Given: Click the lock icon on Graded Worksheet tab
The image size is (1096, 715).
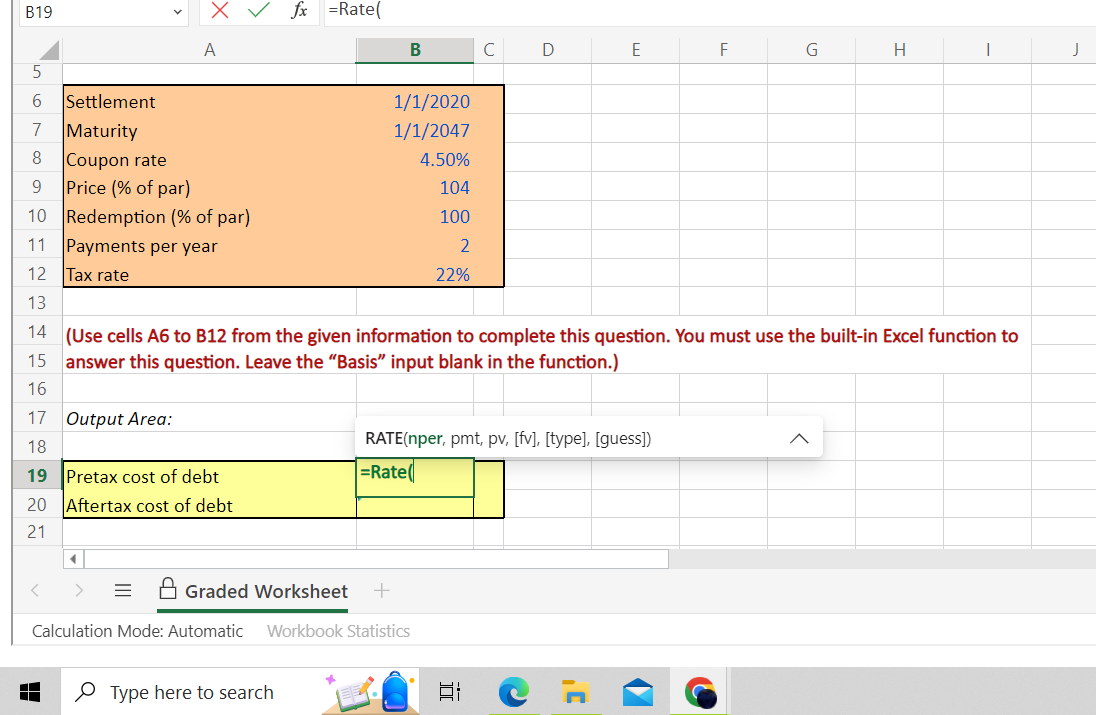Looking at the screenshot, I should [x=169, y=590].
